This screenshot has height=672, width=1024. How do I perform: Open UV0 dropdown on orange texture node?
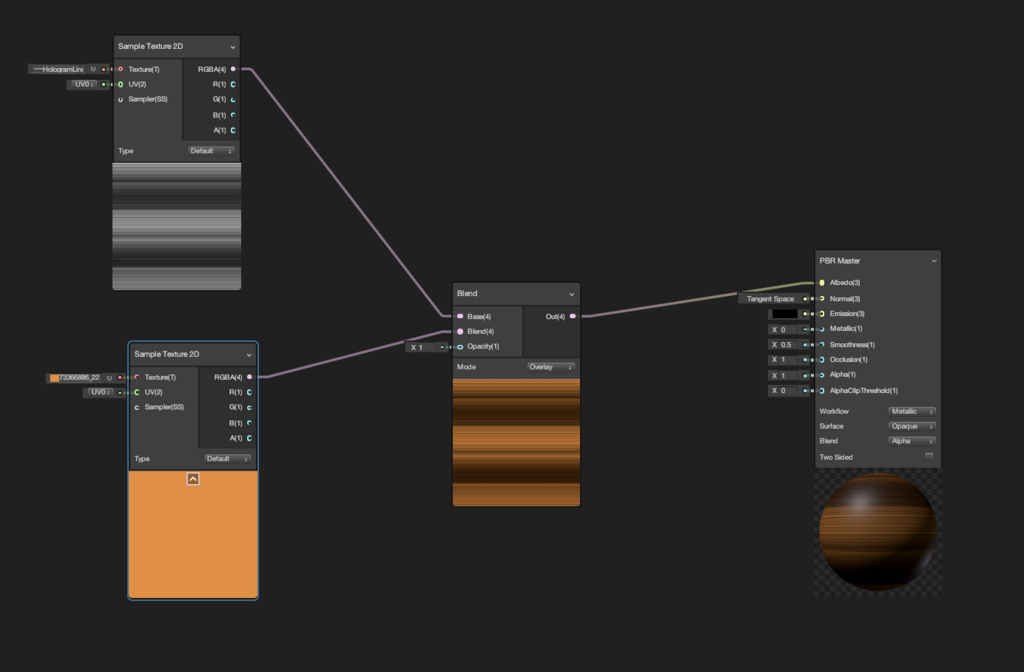(x=99, y=392)
